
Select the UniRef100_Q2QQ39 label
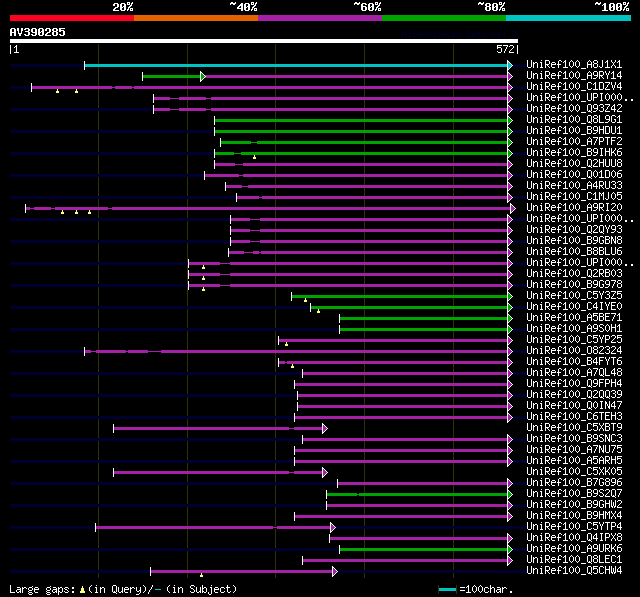pos(574,395)
